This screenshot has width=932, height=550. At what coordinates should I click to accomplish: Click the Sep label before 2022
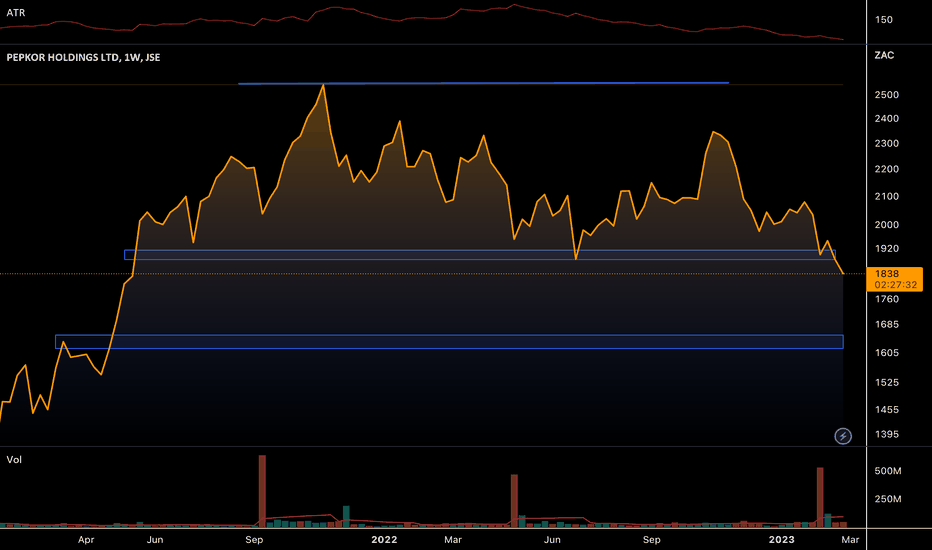click(254, 540)
